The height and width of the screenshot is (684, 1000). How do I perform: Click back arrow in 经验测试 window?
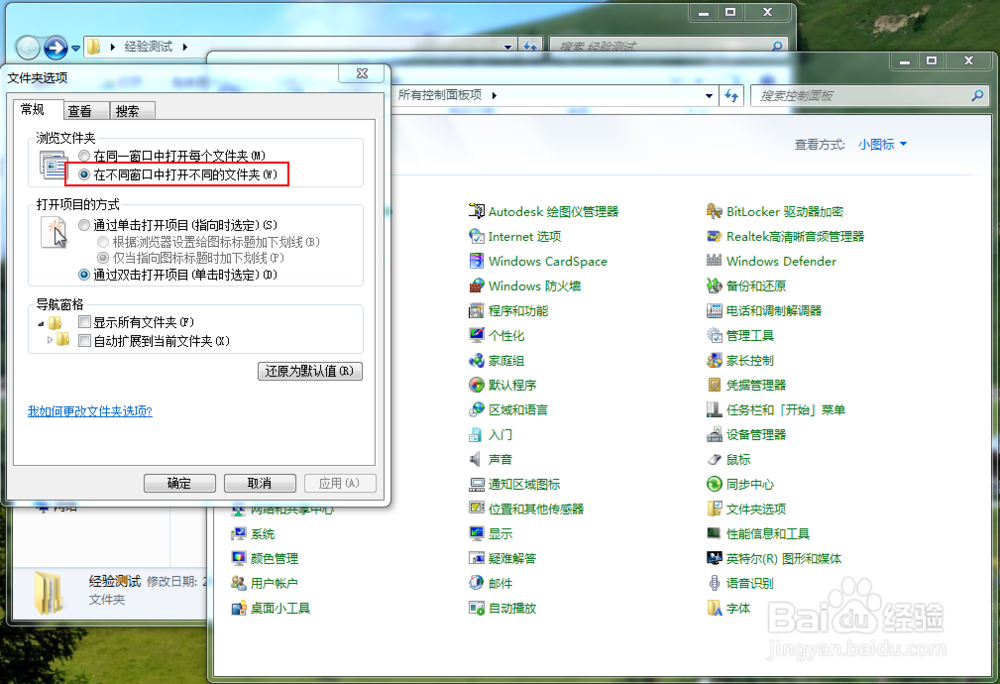tap(28, 47)
